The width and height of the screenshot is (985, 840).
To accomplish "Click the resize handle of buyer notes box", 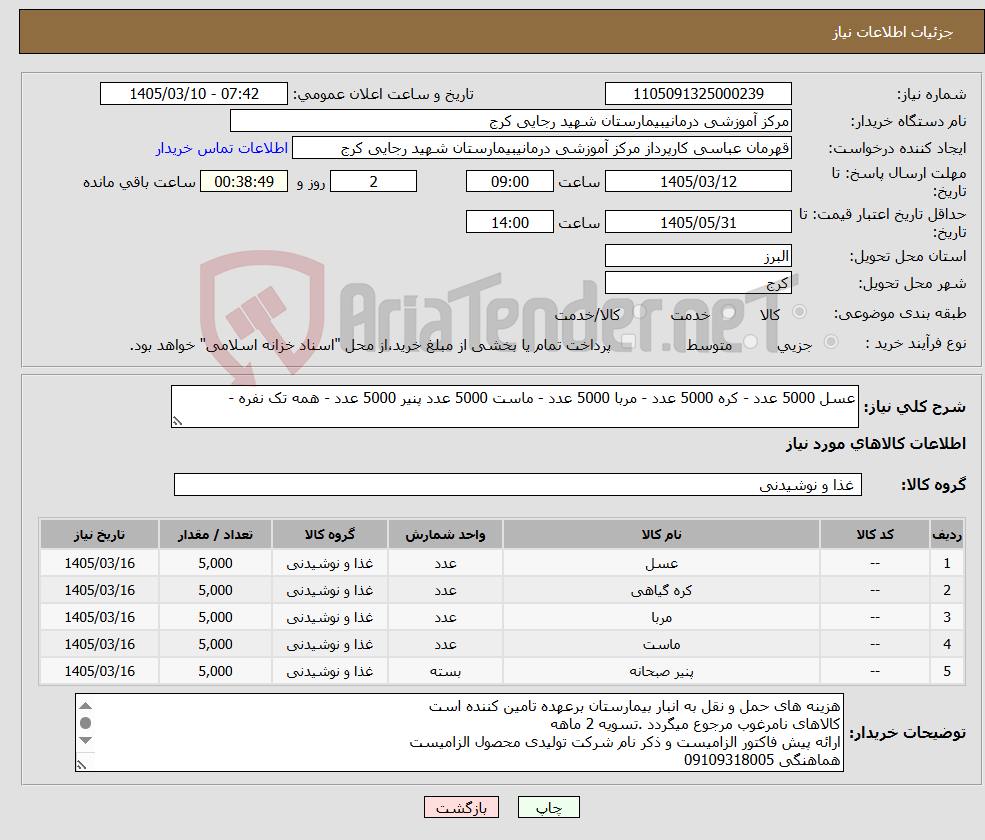I will click(81, 765).
